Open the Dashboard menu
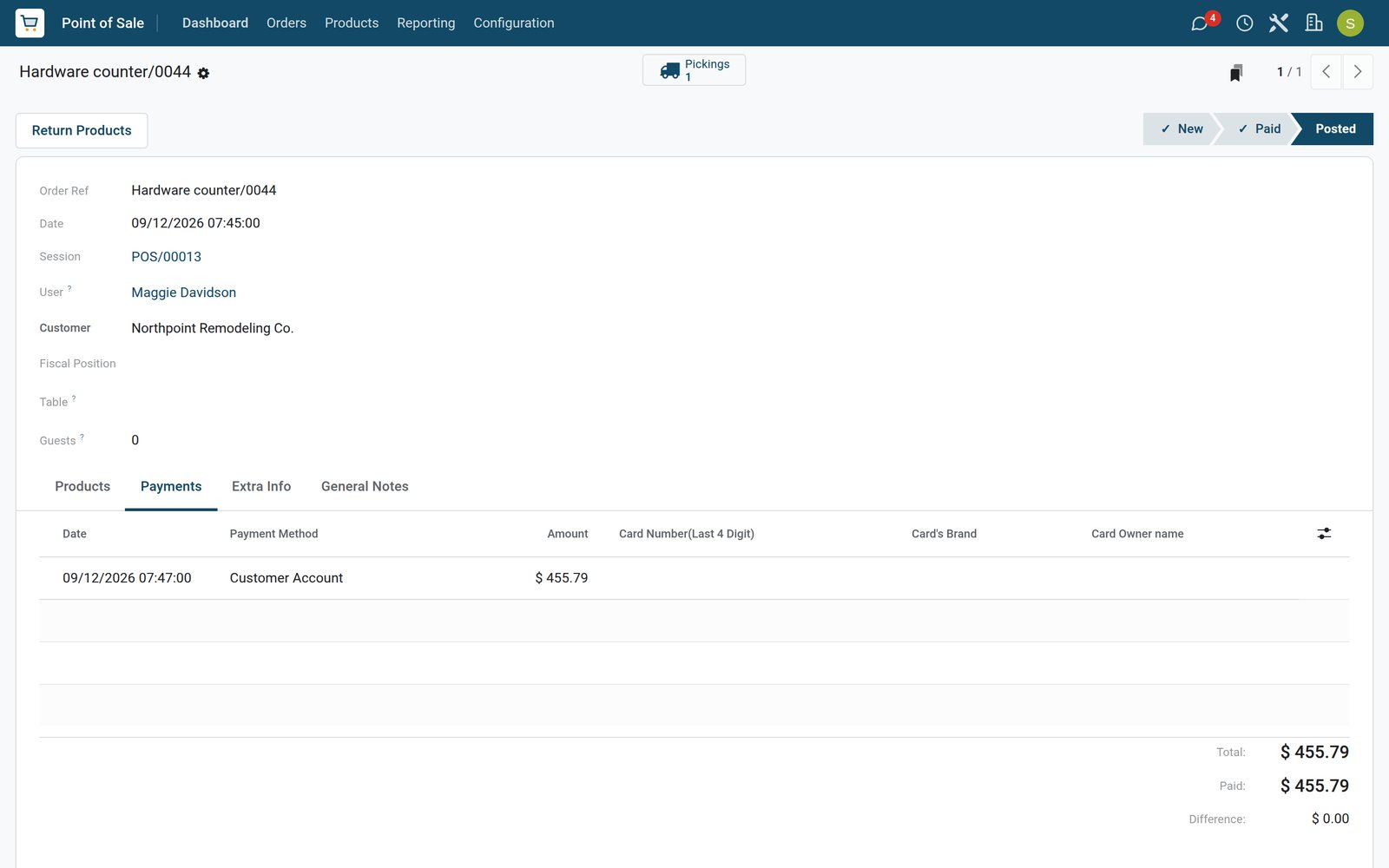The image size is (1389, 868). pos(215,23)
